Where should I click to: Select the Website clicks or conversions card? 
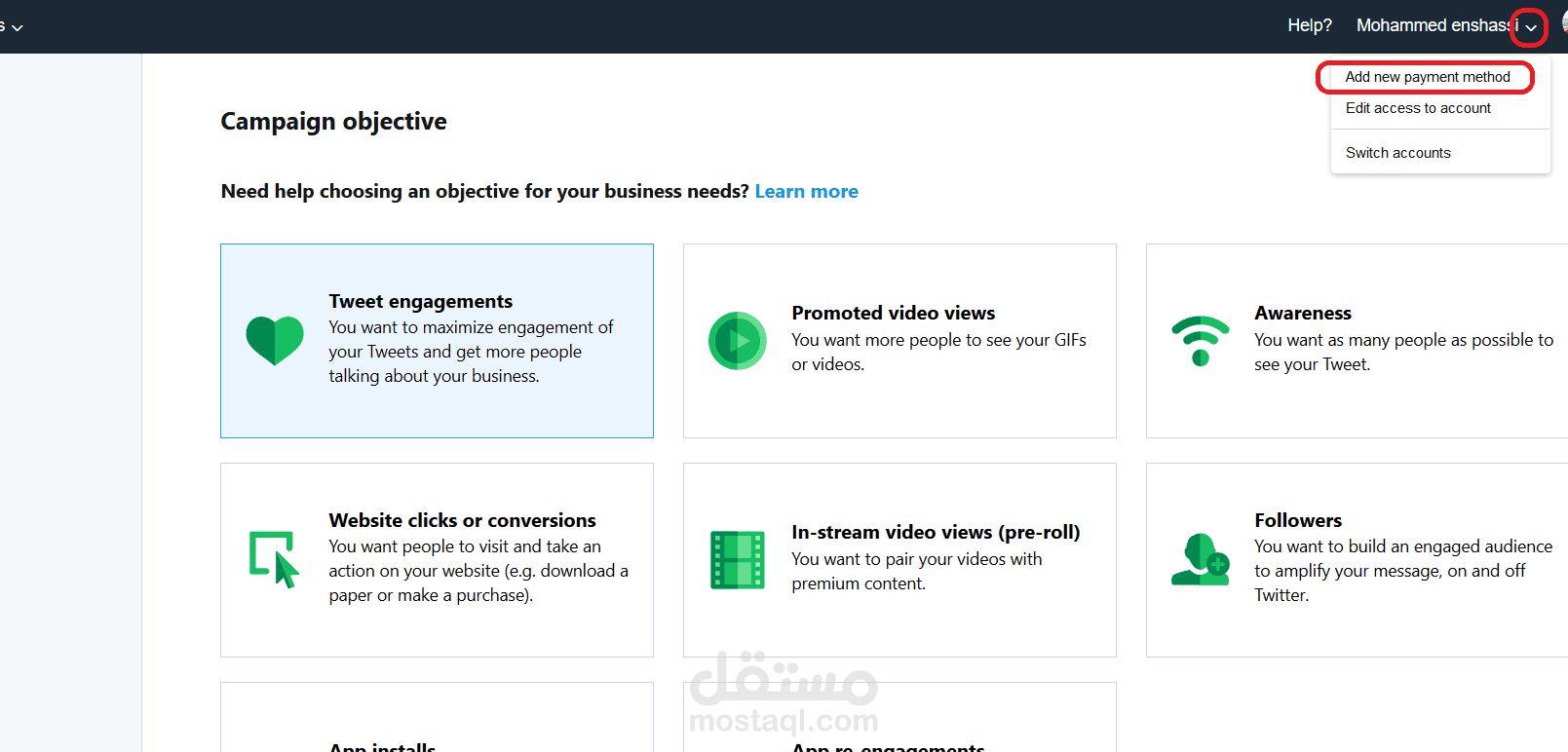(x=437, y=560)
